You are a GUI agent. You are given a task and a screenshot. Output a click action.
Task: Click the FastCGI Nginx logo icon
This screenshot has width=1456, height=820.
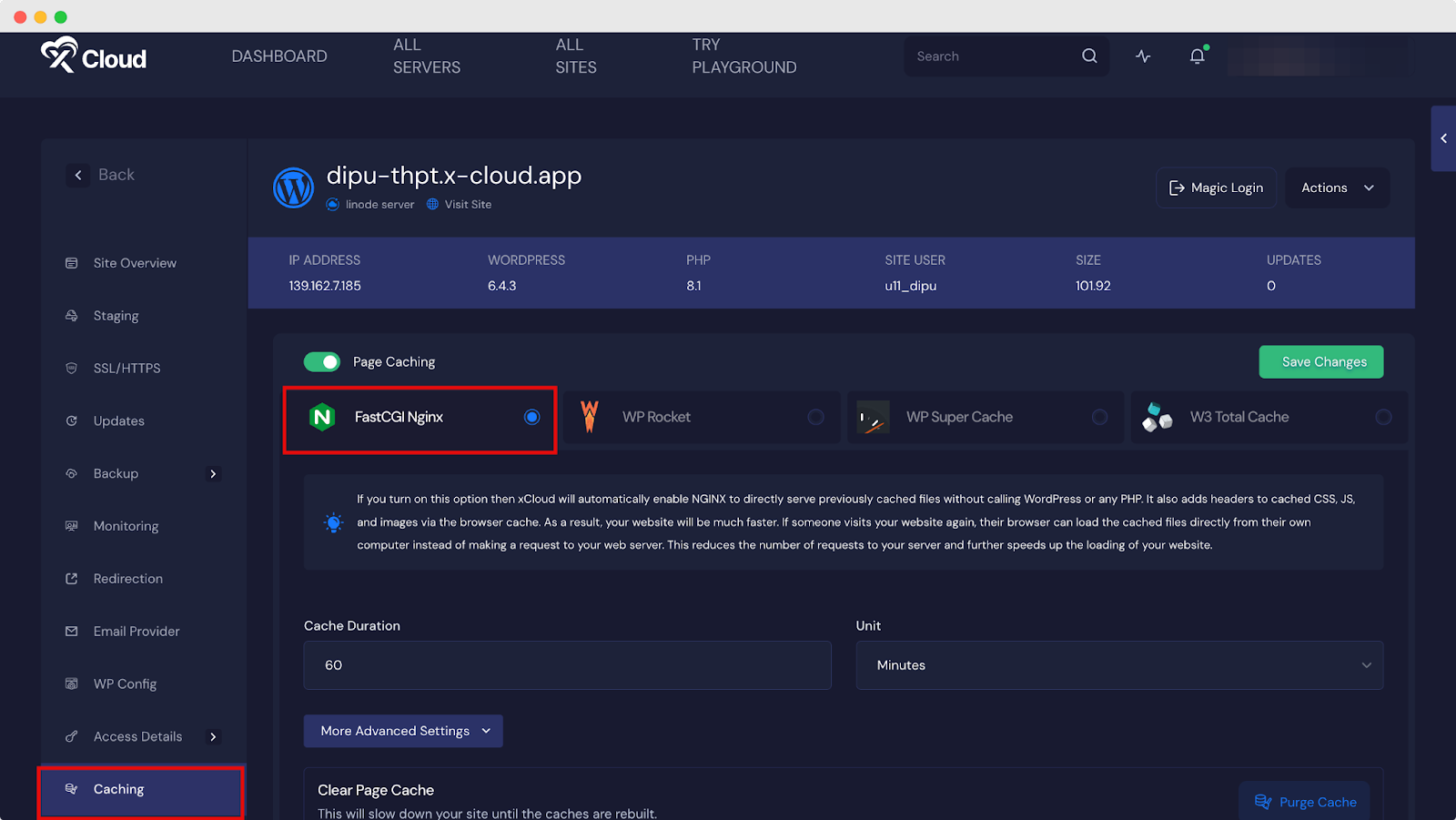click(x=322, y=417)
